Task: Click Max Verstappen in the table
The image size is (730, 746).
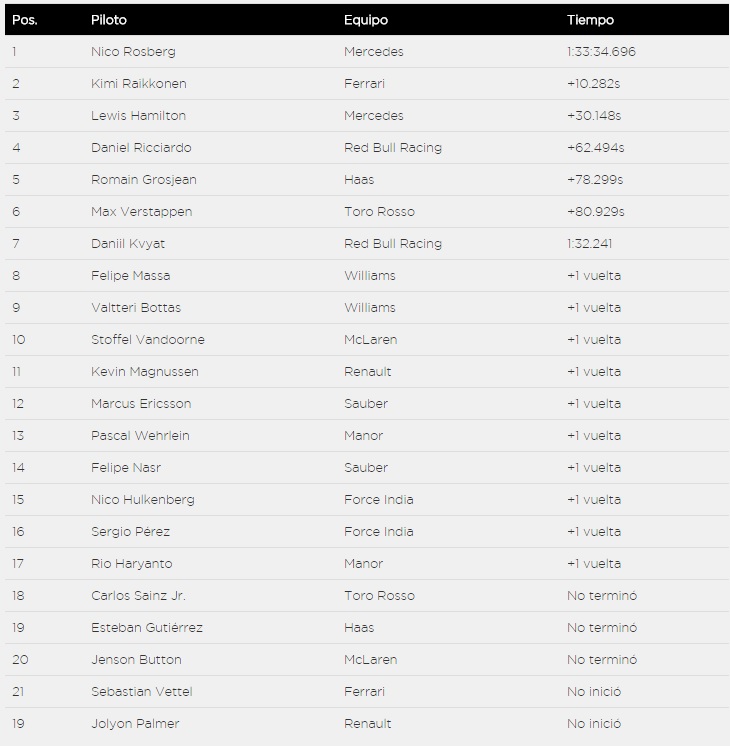Action: (x=141, y=212)
